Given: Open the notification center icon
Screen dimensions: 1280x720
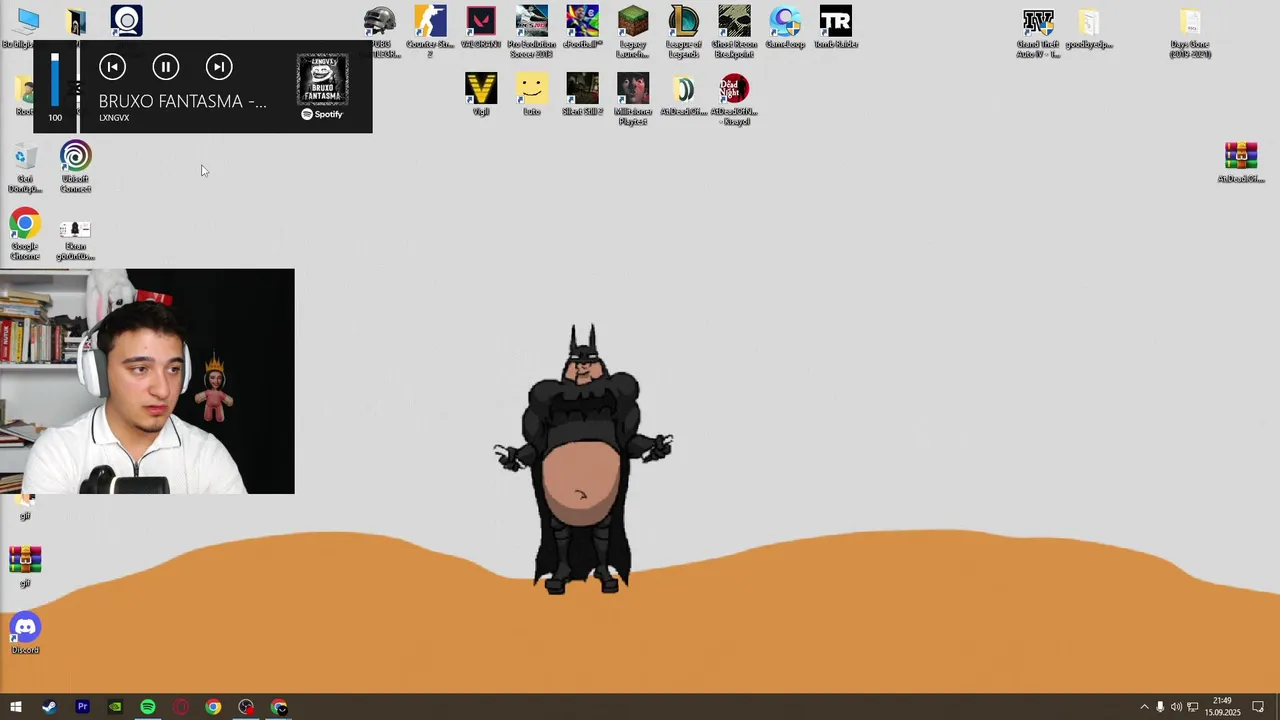Looking at the screenshot, I should pyautogui.click(x=1258, y=707).
